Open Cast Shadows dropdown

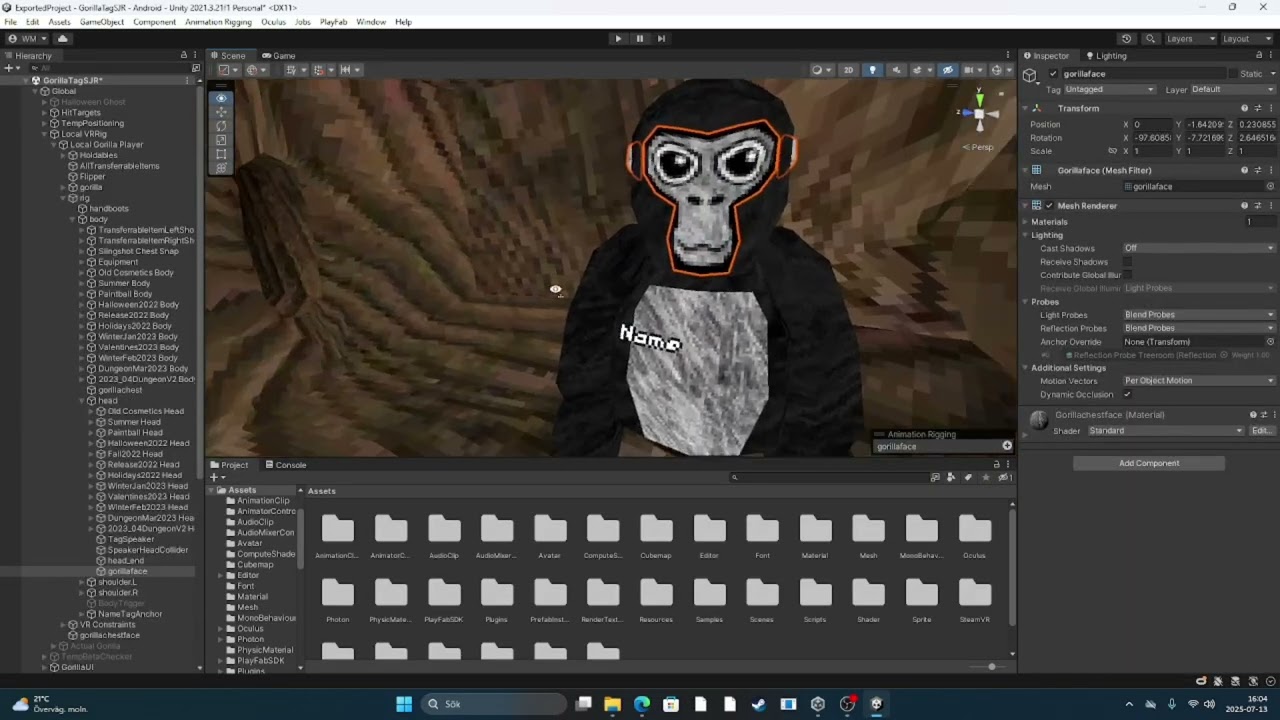coord(1198,248)
